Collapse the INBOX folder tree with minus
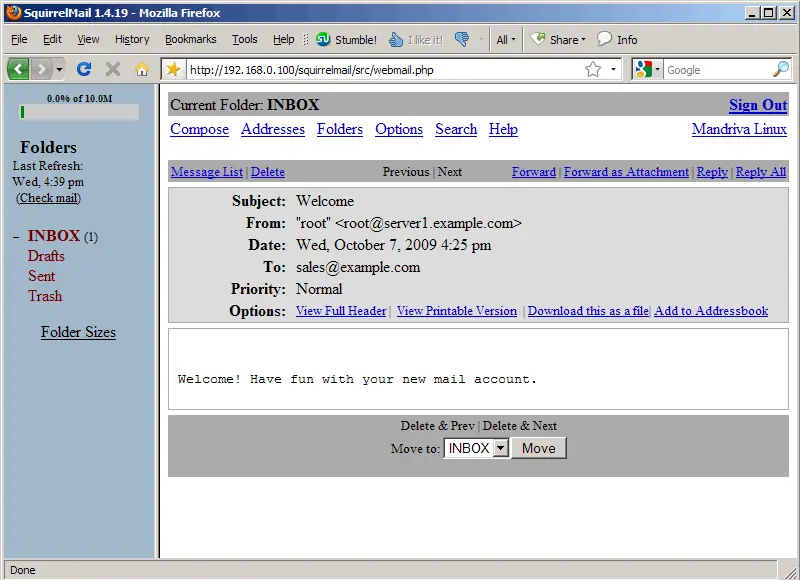 pos(16,237)
